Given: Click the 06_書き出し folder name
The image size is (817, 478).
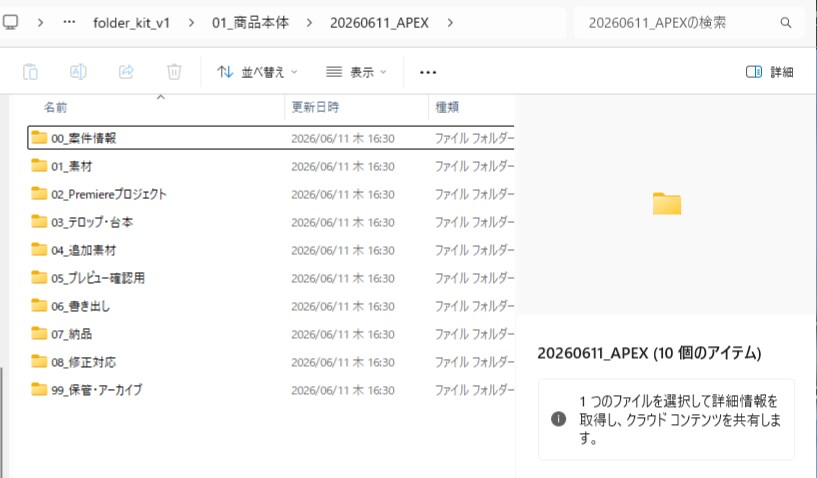Looking at the screenshot, I should [x=80, y=306].
